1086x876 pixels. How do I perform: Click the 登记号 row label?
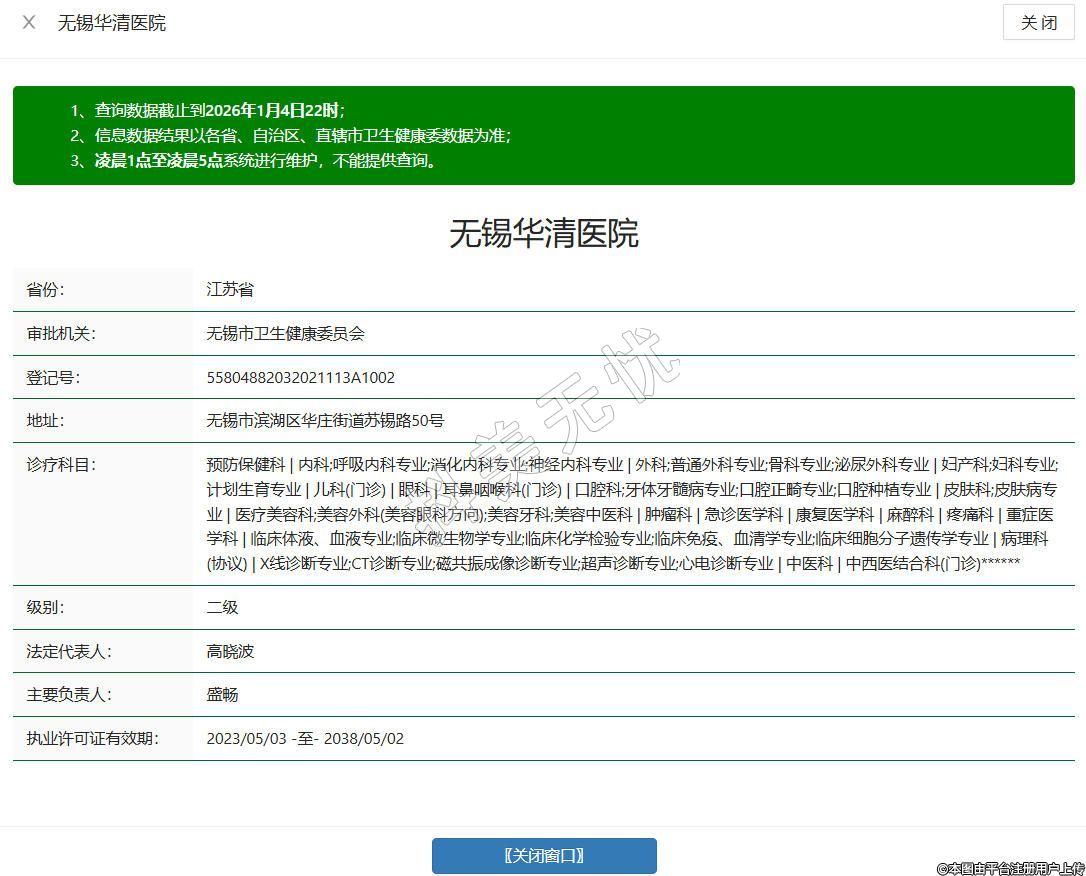52,378
